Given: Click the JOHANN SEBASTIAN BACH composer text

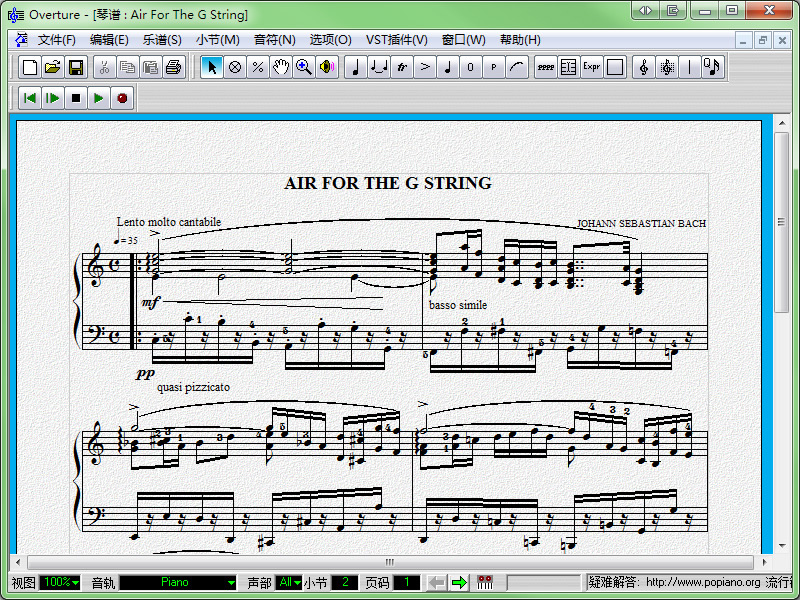Looking at the screenshot, I should [x=641, y=223].
